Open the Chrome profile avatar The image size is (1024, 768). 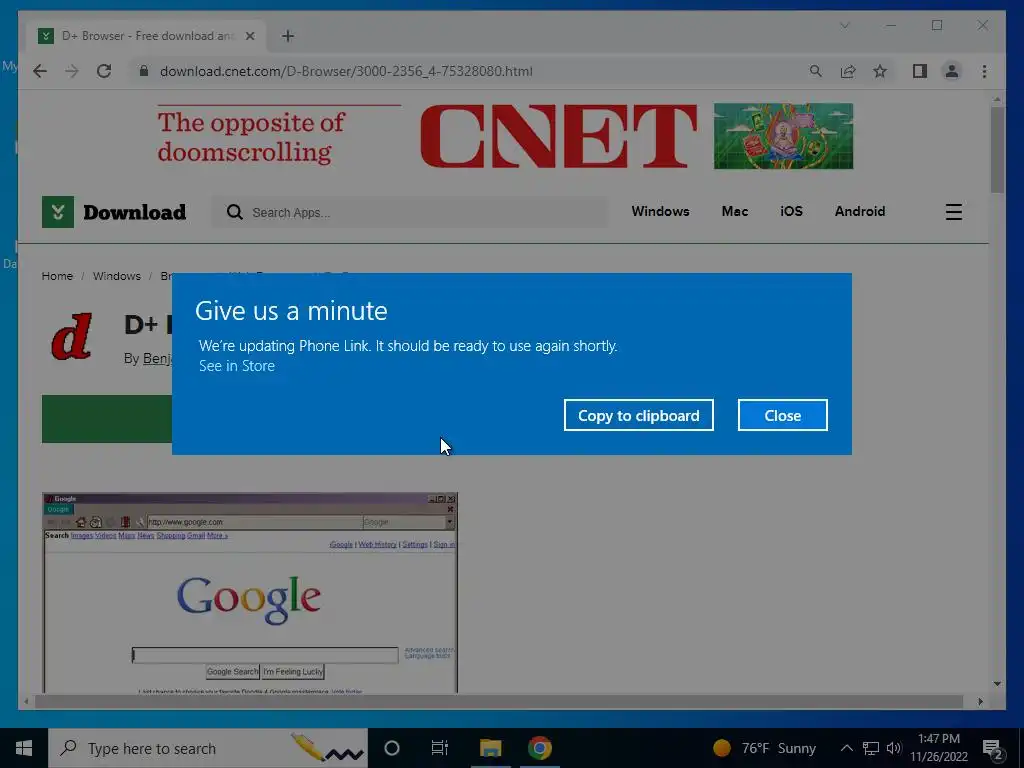tap(952, 71)
